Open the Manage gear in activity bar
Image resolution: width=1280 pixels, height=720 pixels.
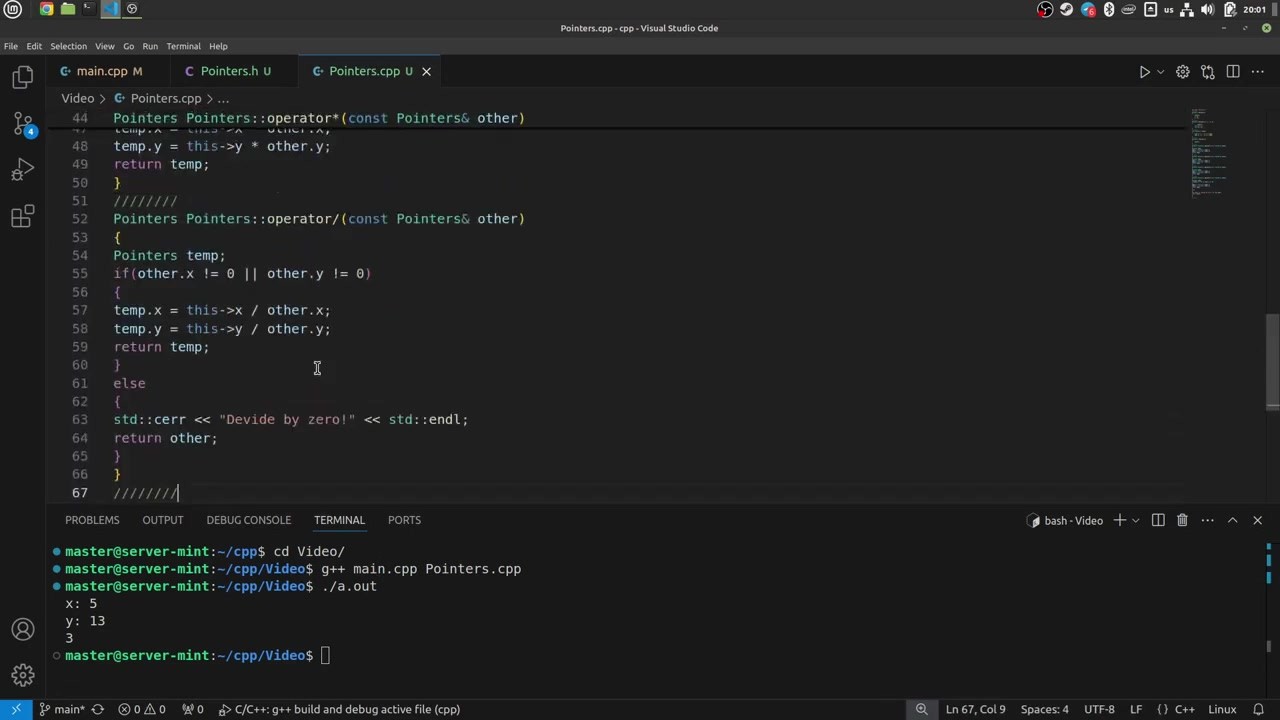click(x=22, y=675)
